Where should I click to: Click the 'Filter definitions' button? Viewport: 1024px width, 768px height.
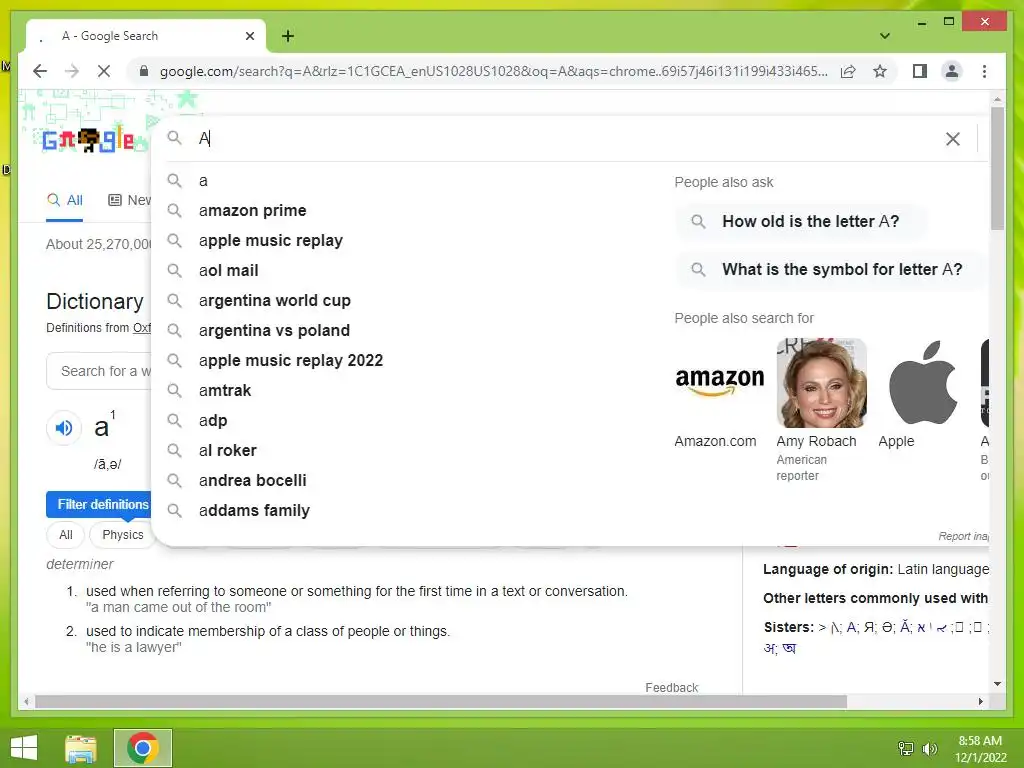(99, 505)
